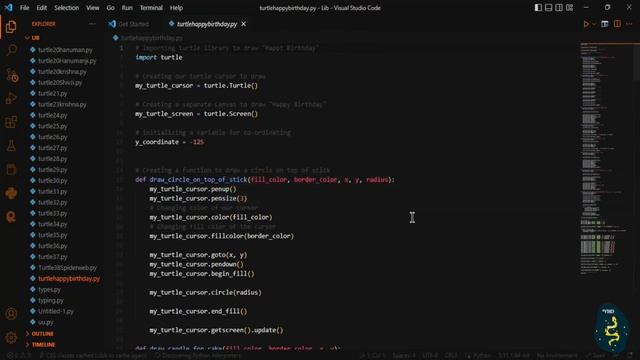Open the Run and Debug view
The image size is (640, 360).
tap(11, 98)
